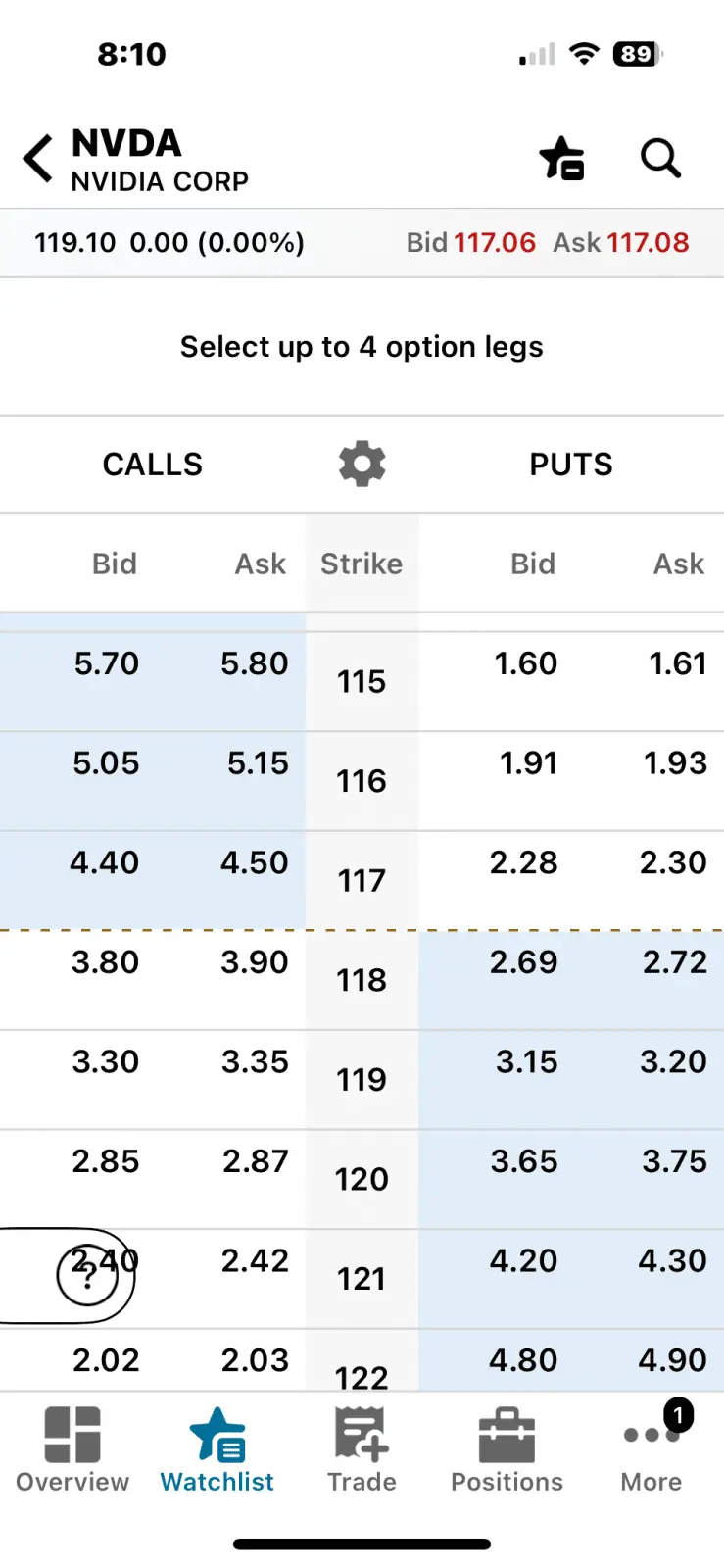Open option chain settings gear
Screen dimensions: 724x1568
point(362,464)
